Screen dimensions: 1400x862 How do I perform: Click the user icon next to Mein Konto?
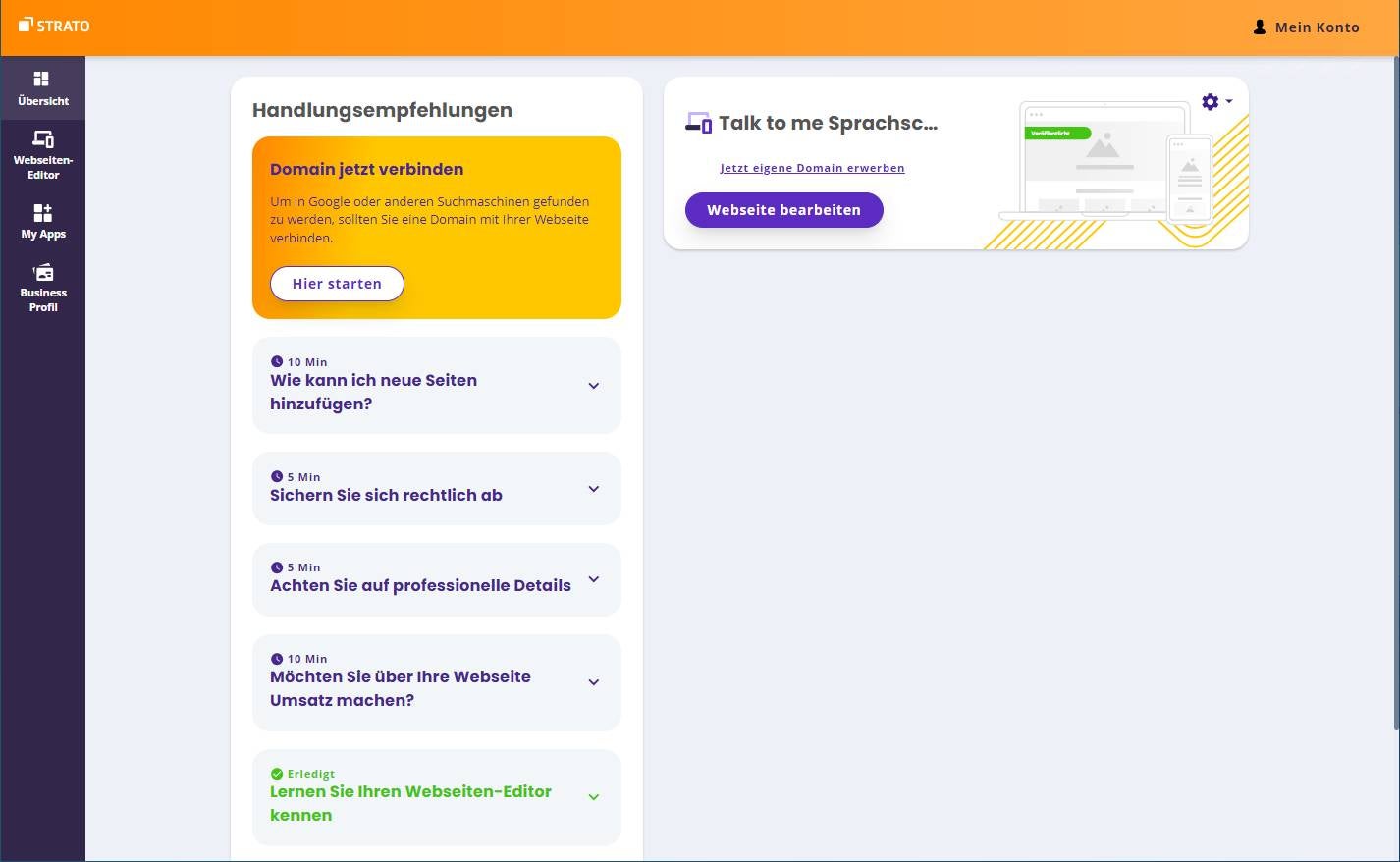1260,27
